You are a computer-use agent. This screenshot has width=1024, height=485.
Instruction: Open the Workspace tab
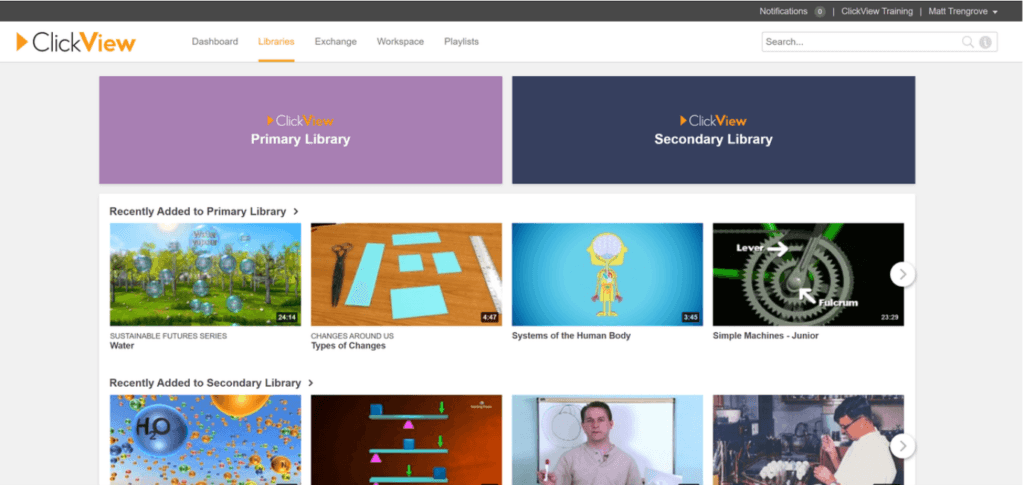pyautogui.click(x=400, y=42)
